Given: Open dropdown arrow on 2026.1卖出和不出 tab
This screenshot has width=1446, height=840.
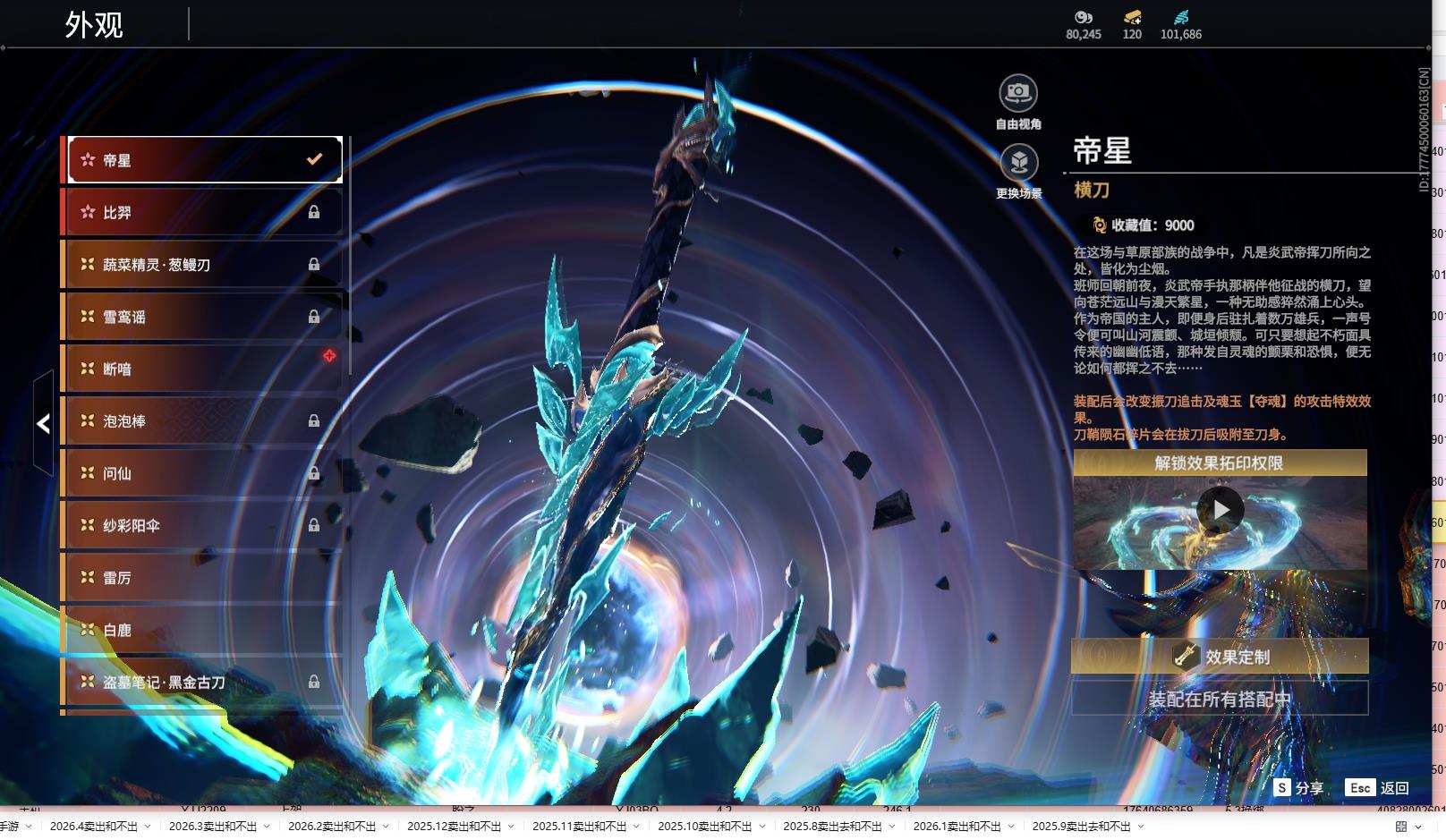Looking at the screenshot, I should click(x=1011, y=827).
